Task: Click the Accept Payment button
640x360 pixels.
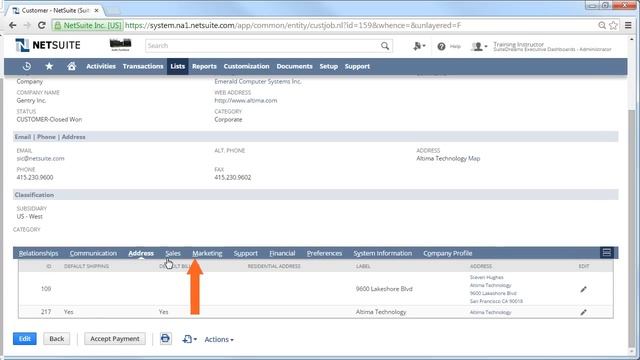Action: 115,338
